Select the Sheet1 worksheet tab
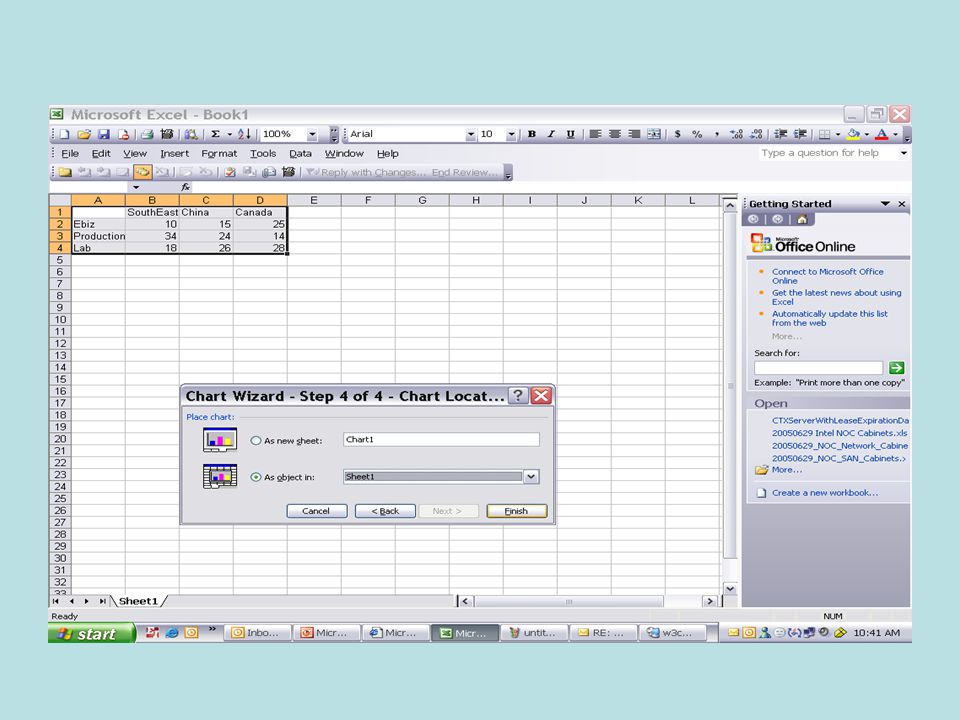Image resolution: width=960 pixels, height=720 pixels. coord(138,601)
